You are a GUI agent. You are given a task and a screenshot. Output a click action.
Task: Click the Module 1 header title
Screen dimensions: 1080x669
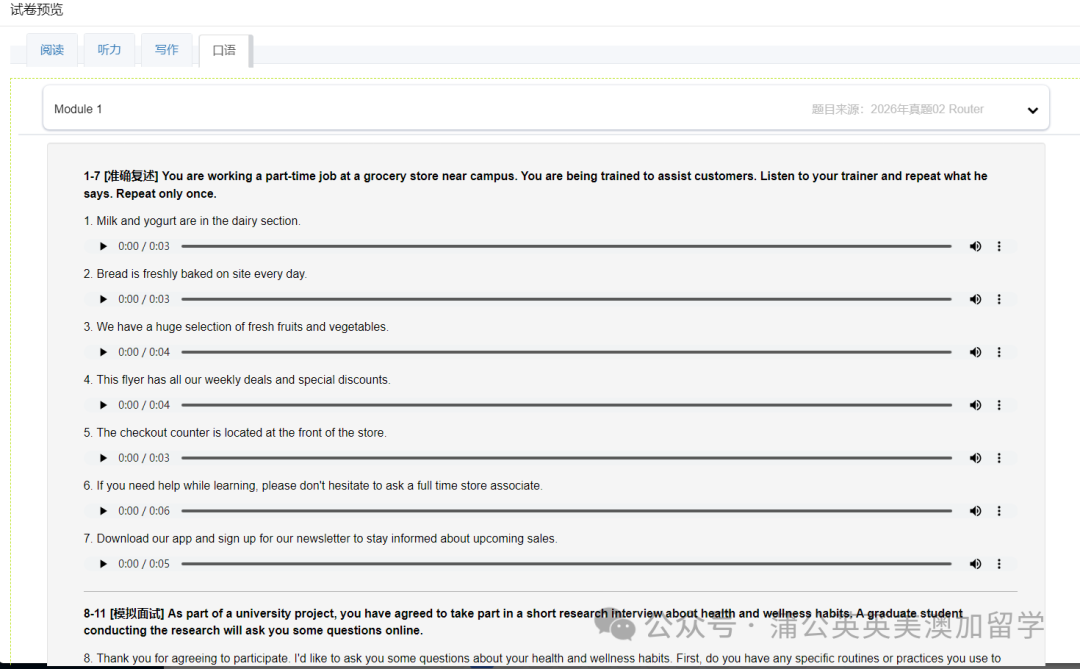click(x=78, y=109)
